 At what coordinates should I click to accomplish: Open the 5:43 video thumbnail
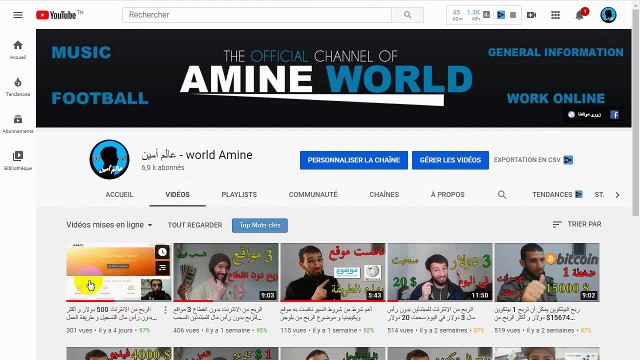pyautogui.click(x=333, y=272)
